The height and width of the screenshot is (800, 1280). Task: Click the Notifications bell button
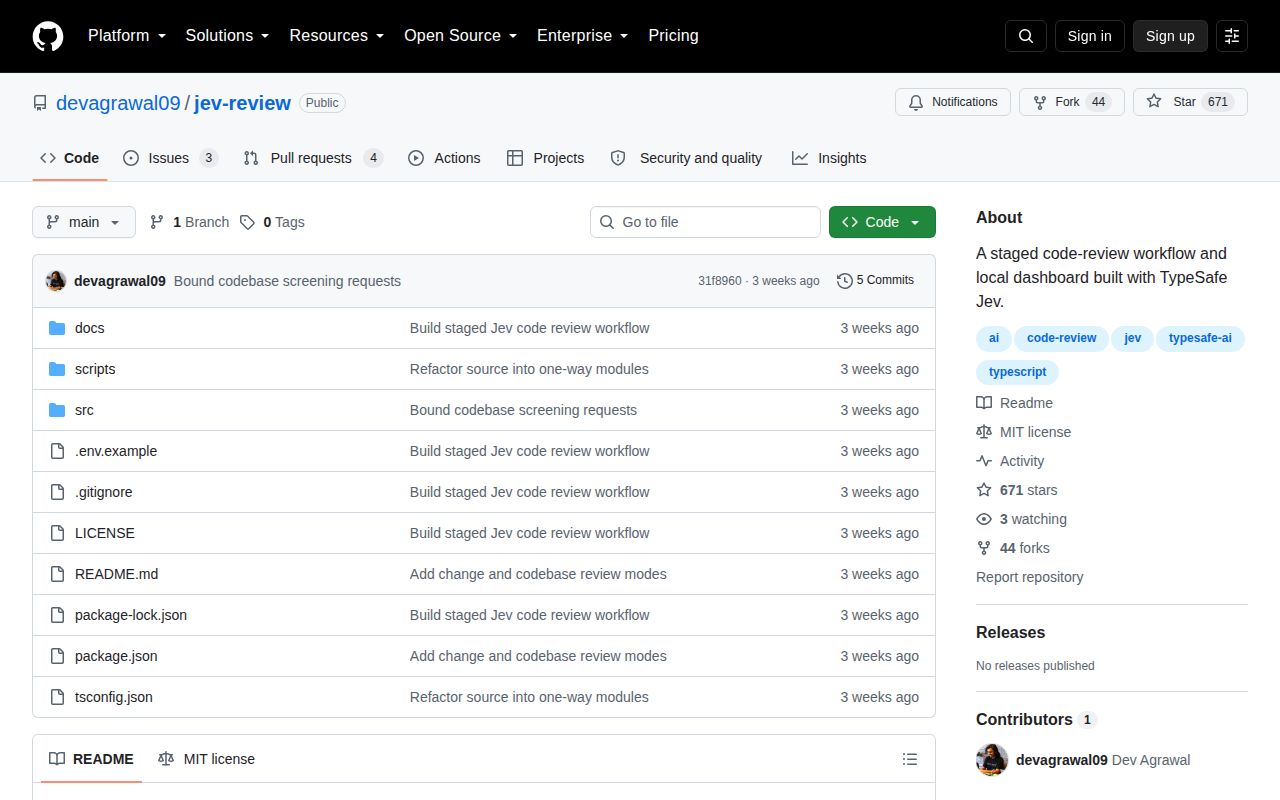(x=953, y=102)
